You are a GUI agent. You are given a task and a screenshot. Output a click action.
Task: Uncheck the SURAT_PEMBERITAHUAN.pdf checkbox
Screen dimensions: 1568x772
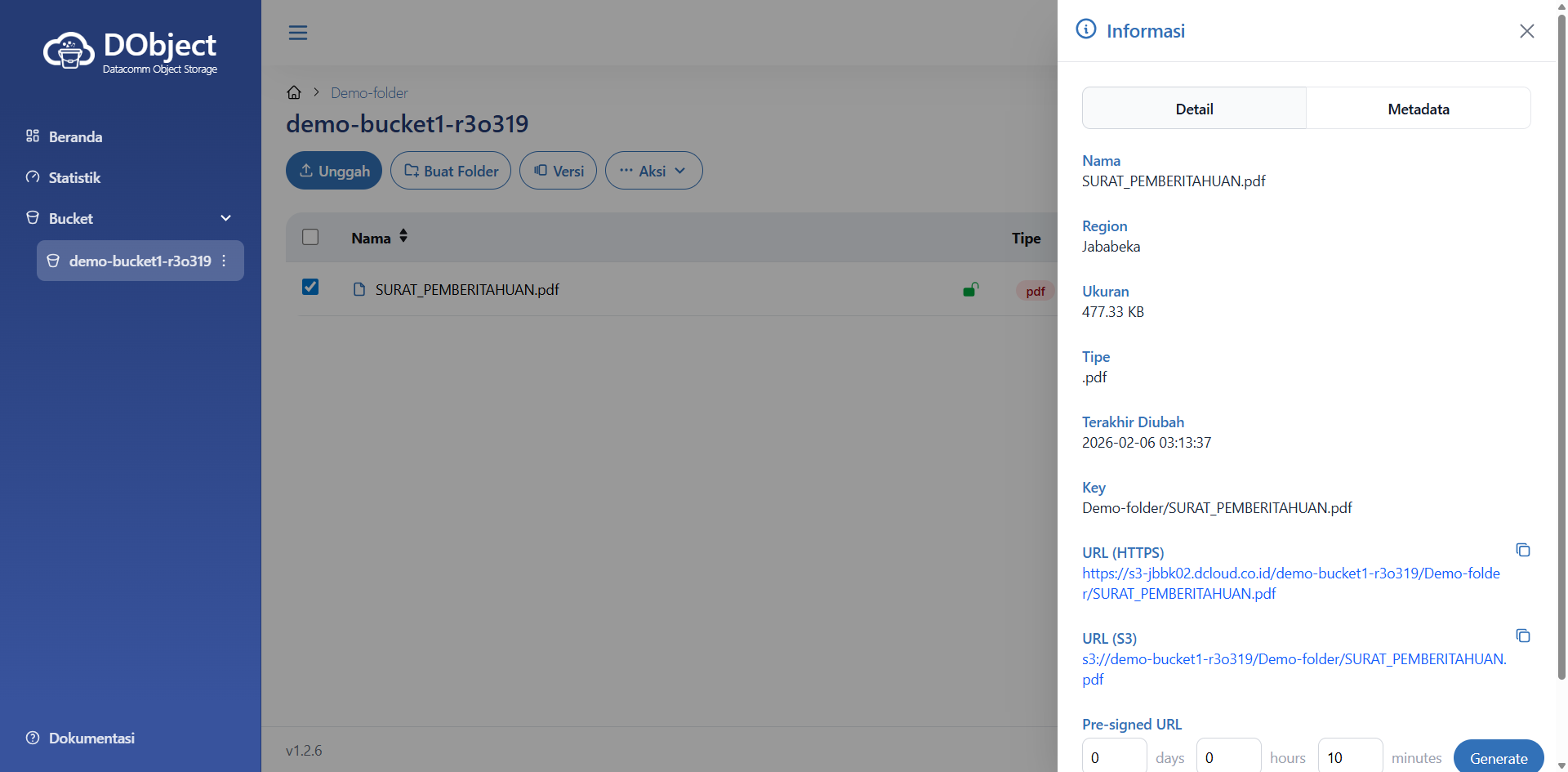[310, 287]
